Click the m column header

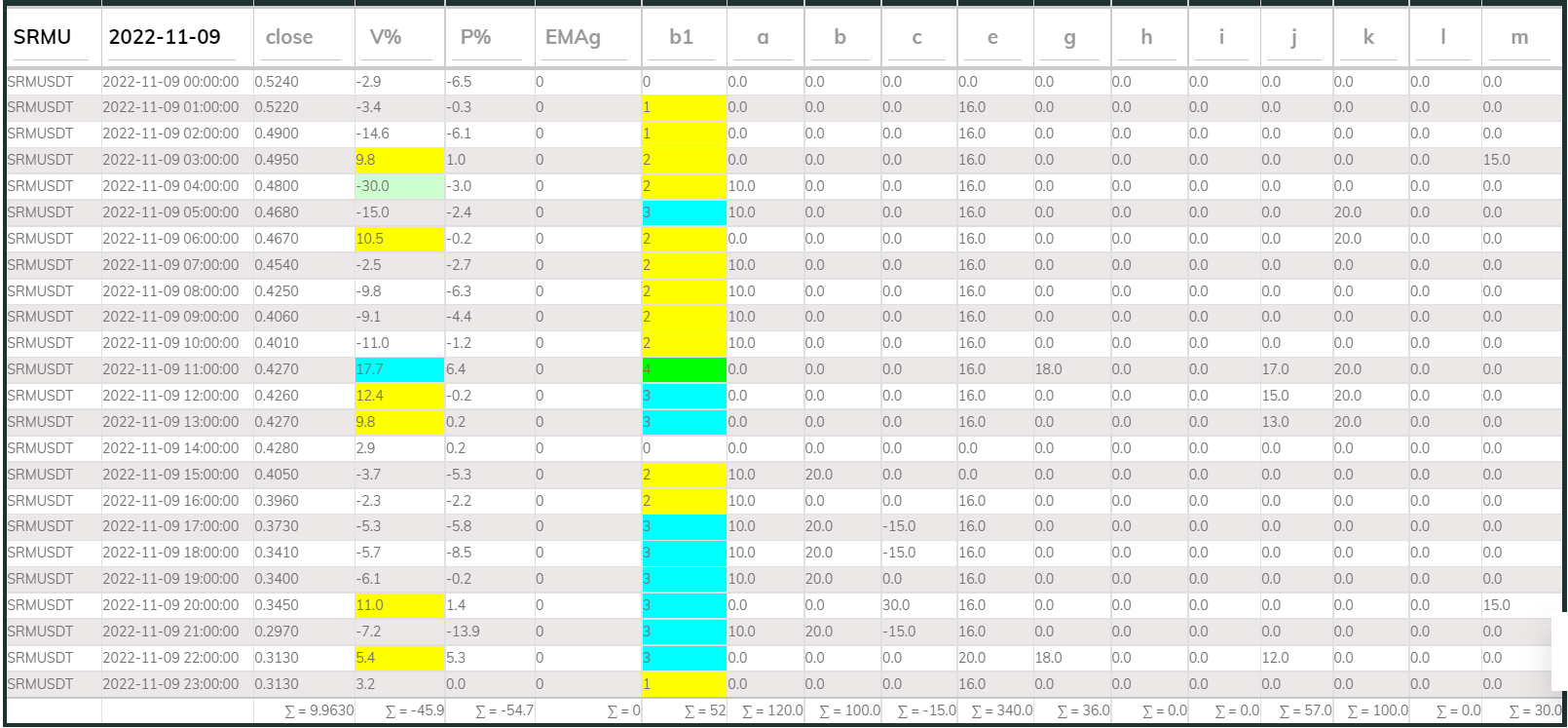[x=1519, y=37]
